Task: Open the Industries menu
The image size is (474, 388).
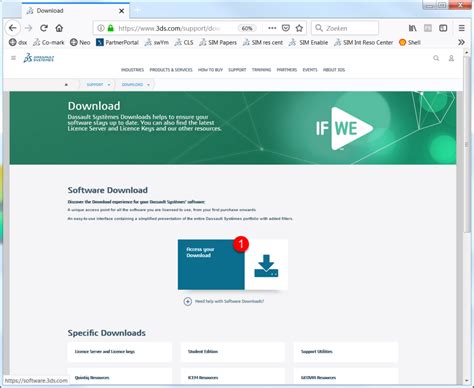Action: coord(132,70)
